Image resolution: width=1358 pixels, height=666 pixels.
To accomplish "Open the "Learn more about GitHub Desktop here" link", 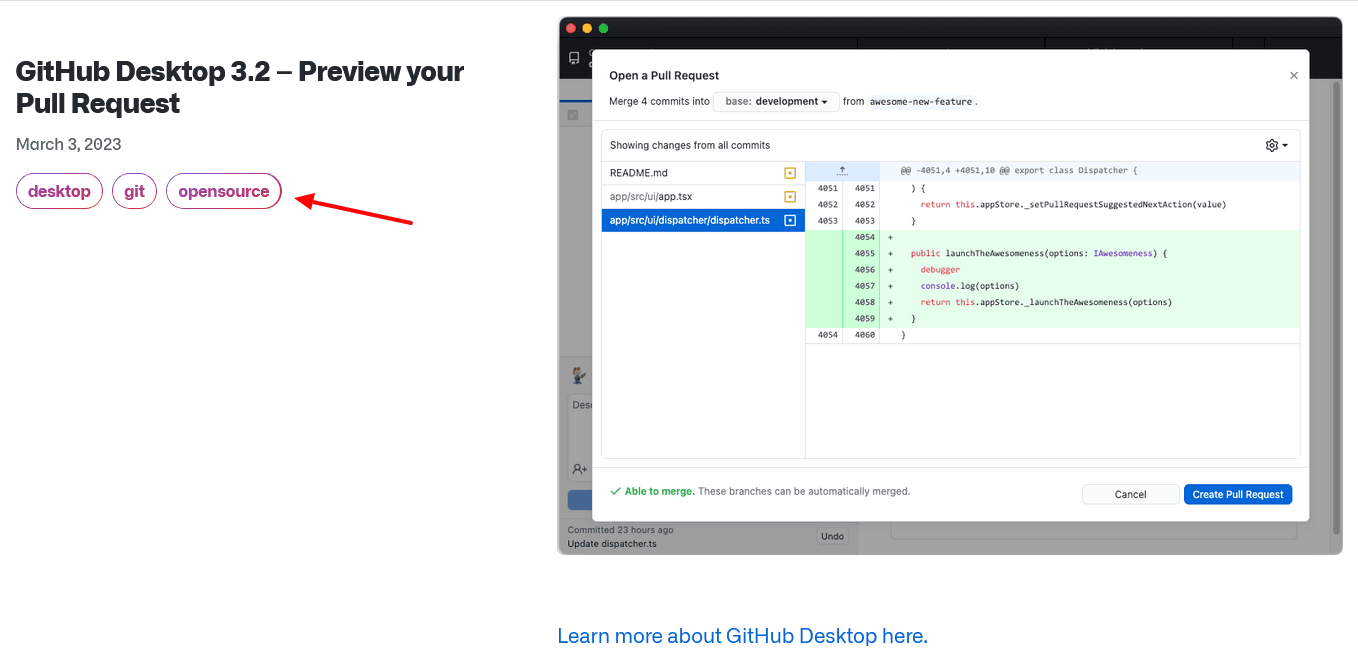I will click(x=742, y=636).
